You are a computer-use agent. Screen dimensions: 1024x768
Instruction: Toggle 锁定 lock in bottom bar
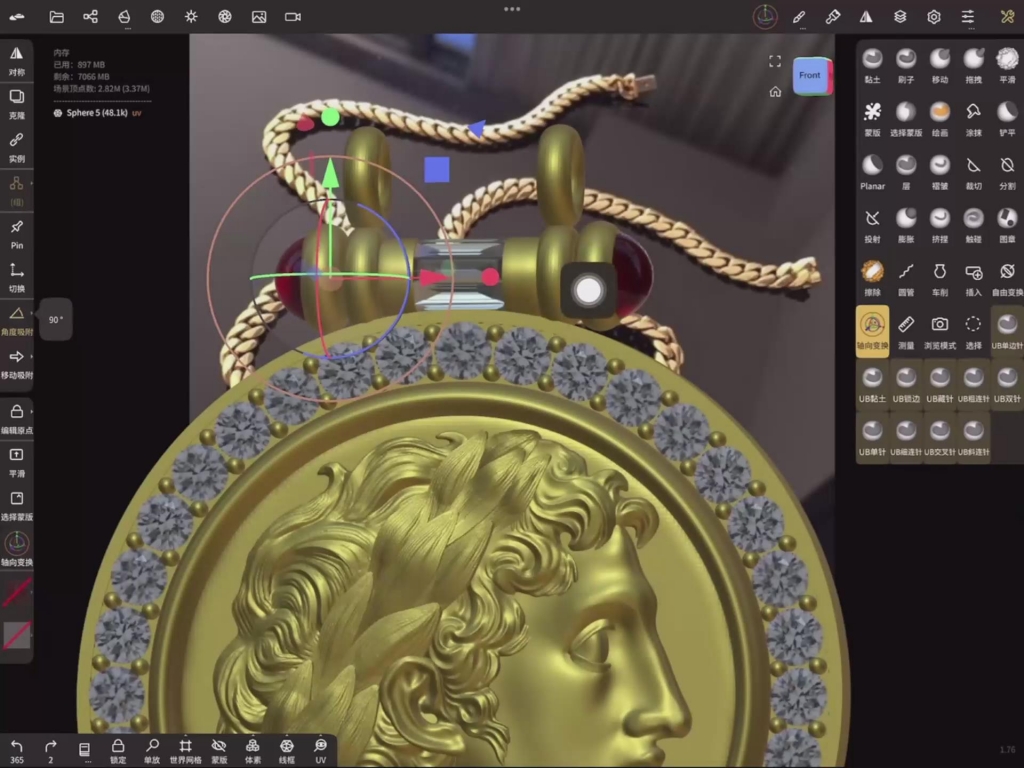[118, 751]
